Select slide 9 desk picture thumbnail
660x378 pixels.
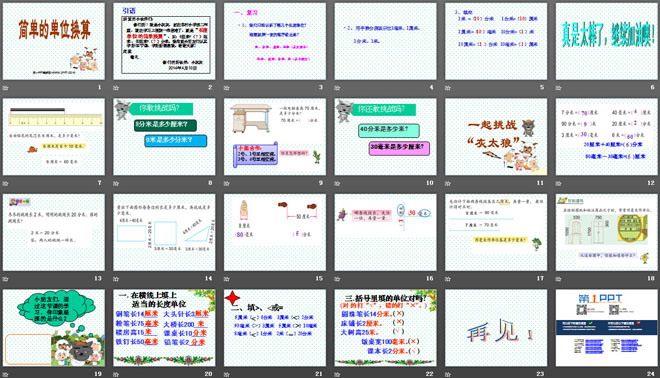coord(275,137)
